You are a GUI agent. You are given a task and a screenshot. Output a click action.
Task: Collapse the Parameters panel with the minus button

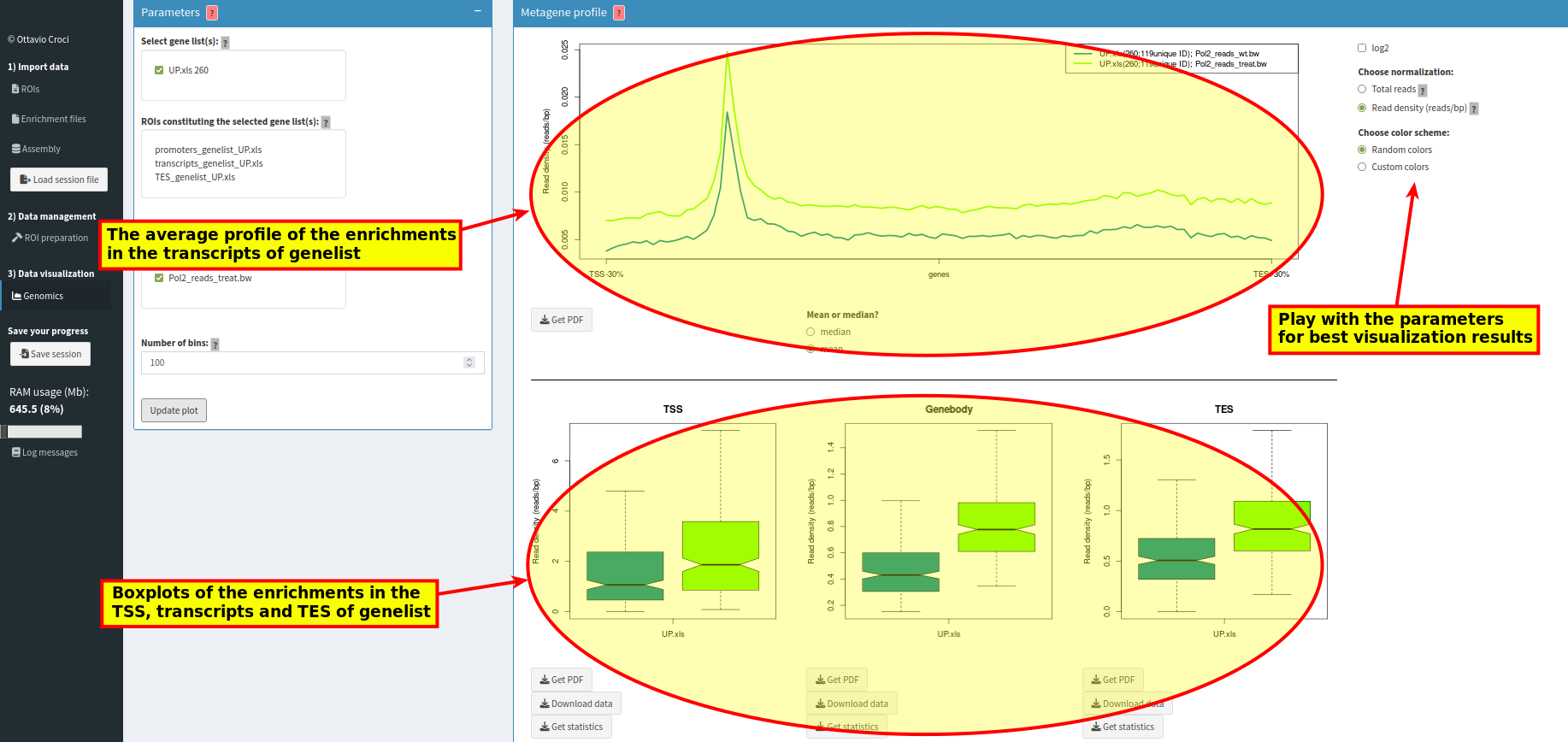point(477,11)
